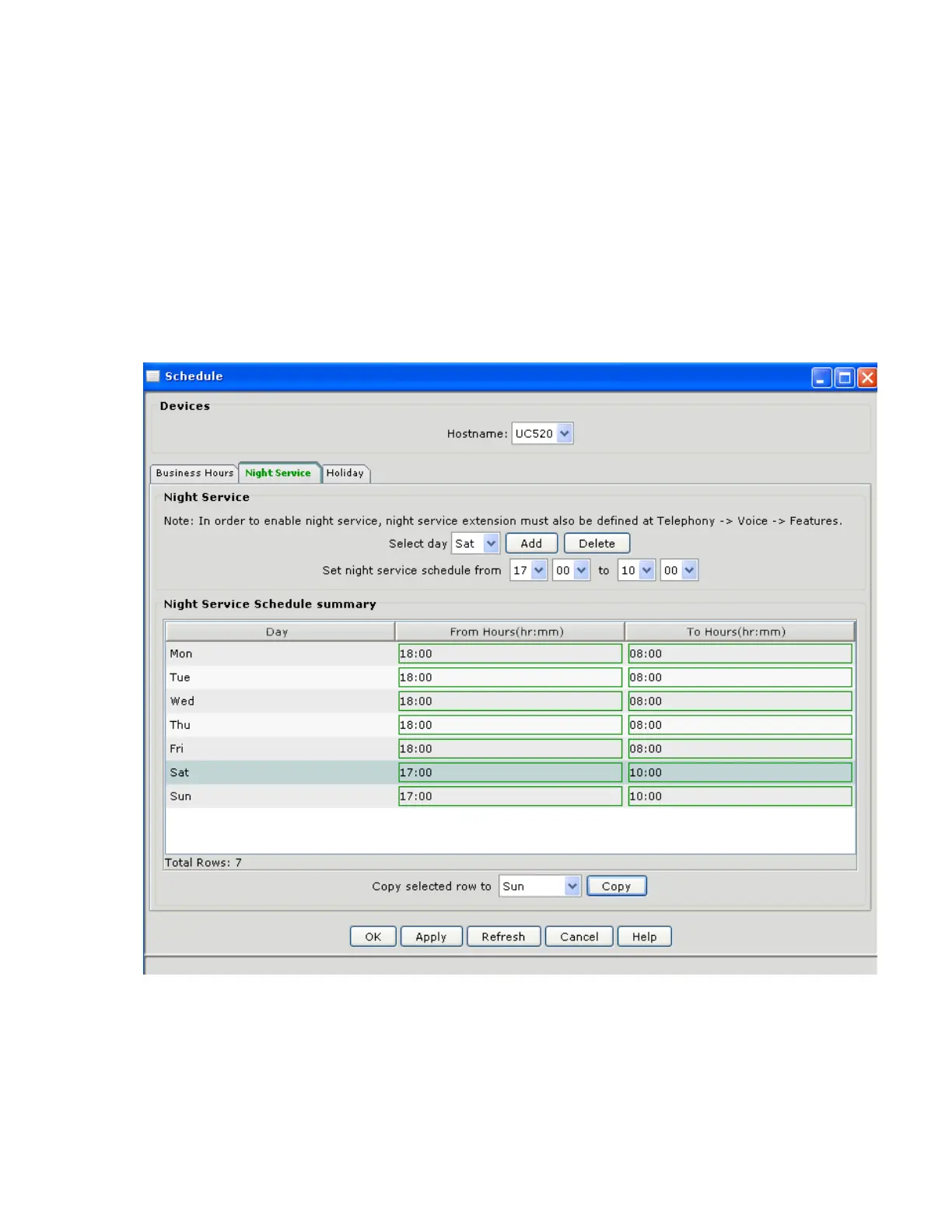
Task: Maximize the Schedule window
Action: (x=844, y=378)
